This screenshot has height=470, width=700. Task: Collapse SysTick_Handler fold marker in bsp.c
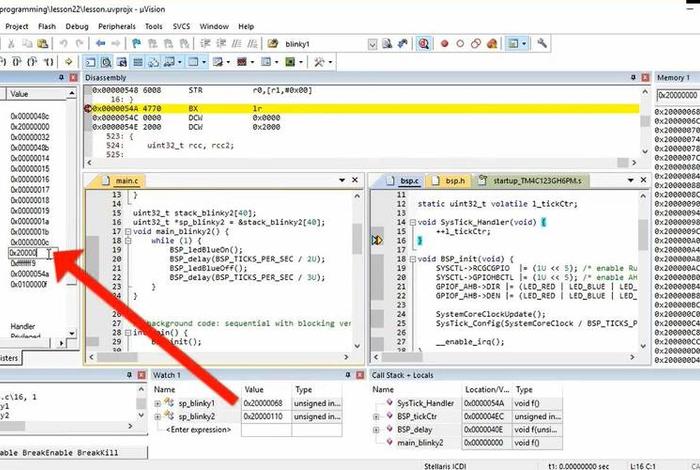(x=412, y=222)
